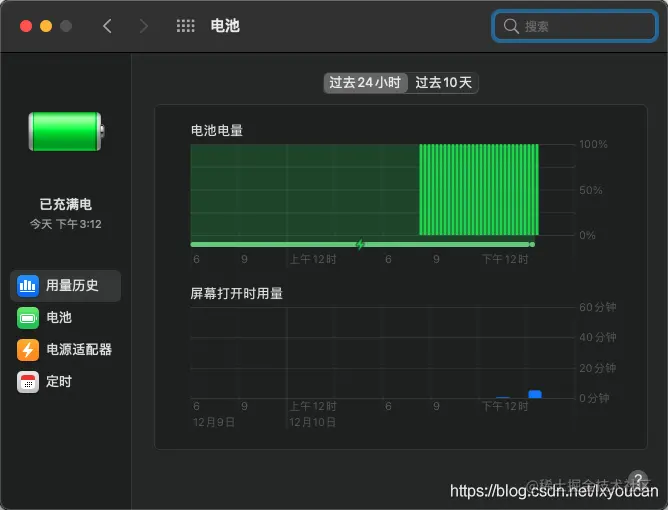Open the 电源适配器 sidebar label

tap(79, 349)
